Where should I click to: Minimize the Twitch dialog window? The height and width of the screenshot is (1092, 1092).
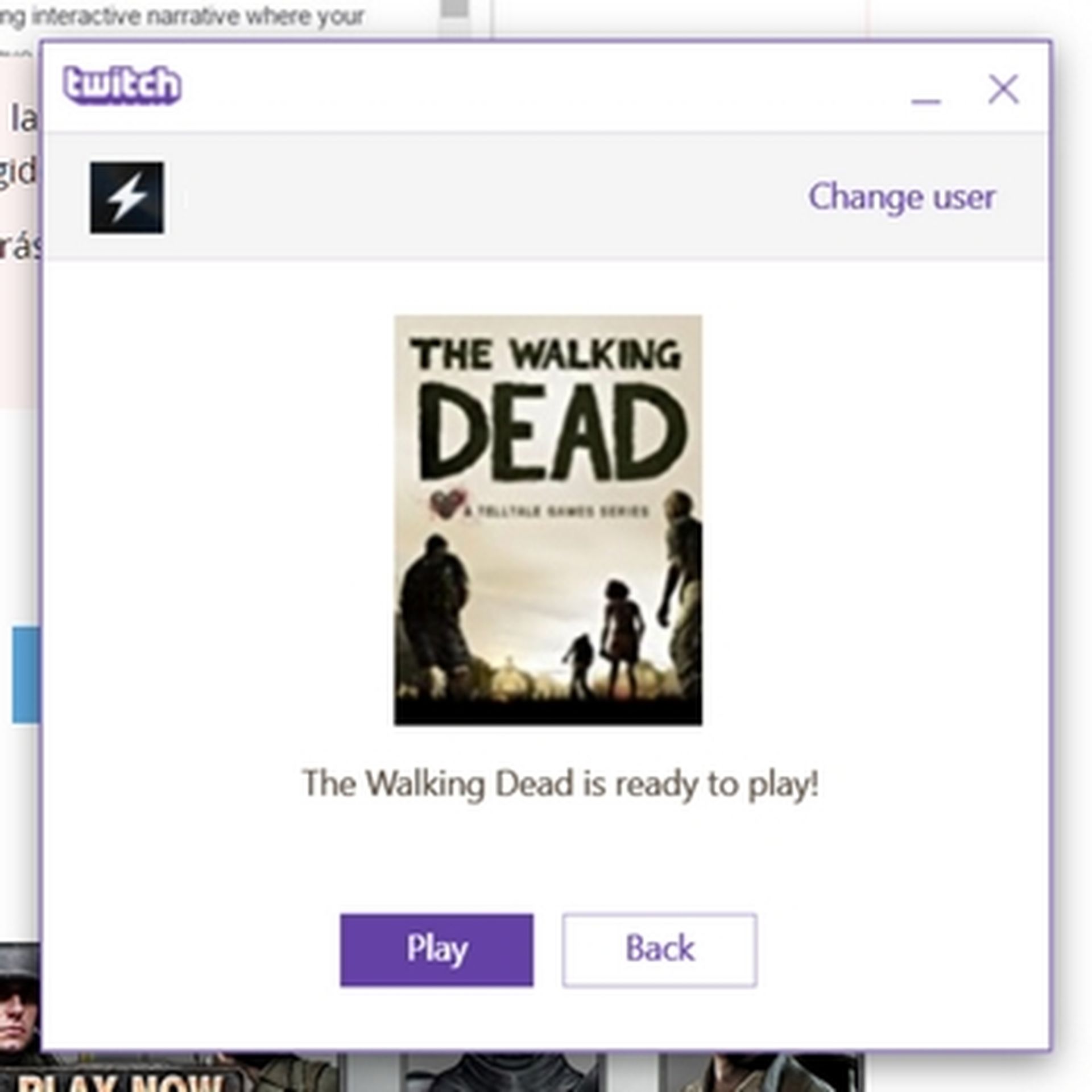coord(926,101)
